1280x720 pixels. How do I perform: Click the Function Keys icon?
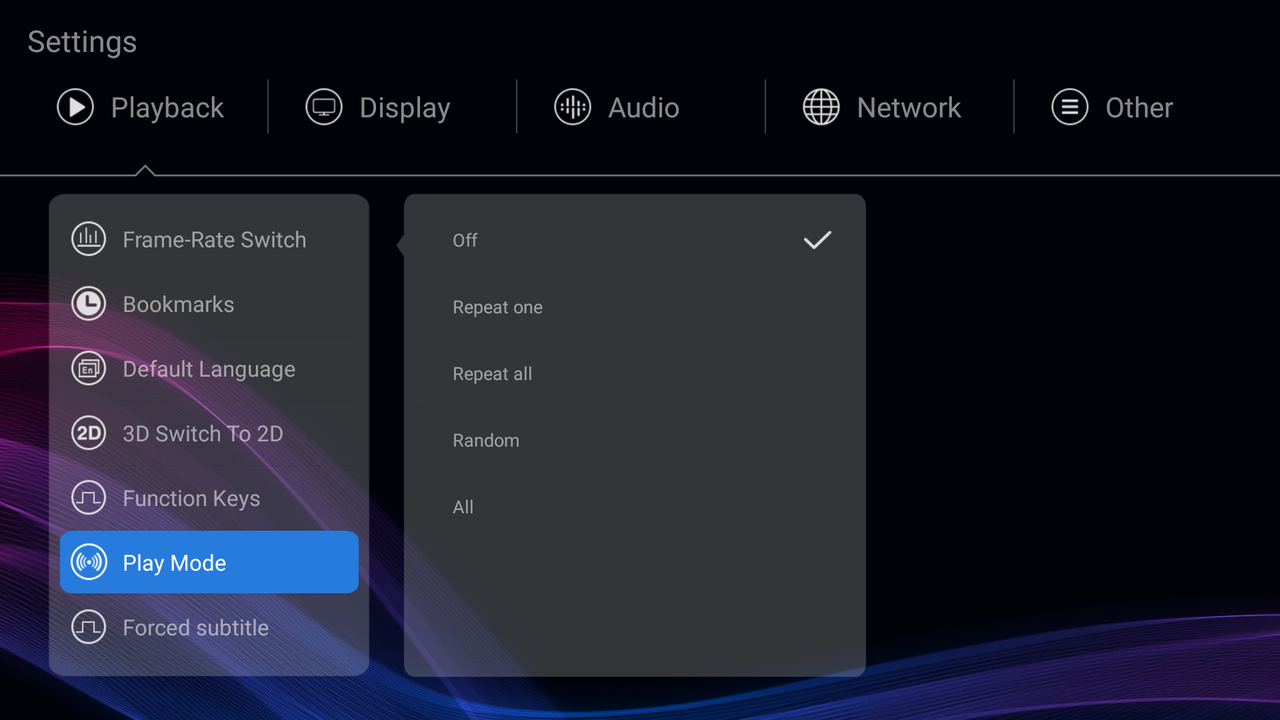tap(89, 498)
